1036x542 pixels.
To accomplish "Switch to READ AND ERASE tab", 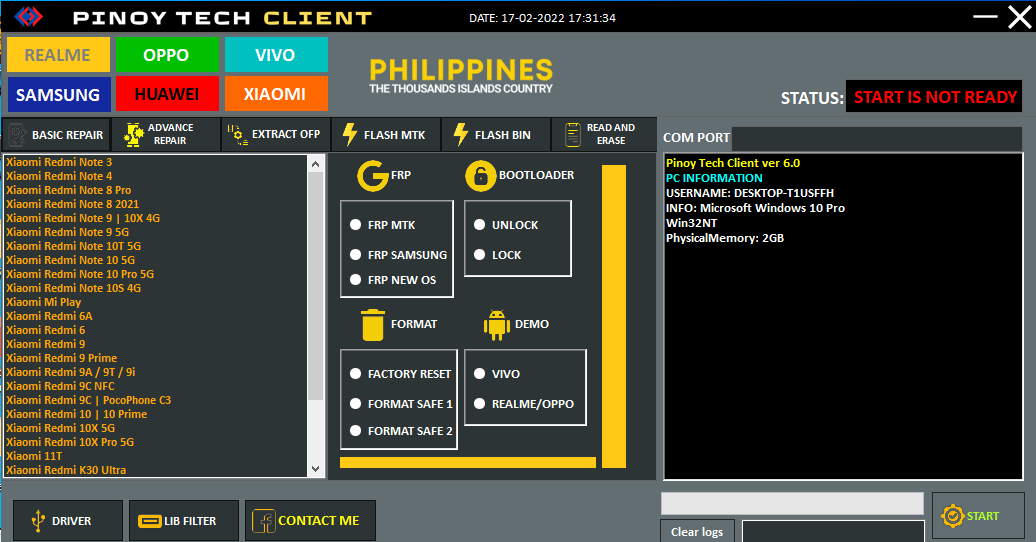I will (x=604, y=135).
